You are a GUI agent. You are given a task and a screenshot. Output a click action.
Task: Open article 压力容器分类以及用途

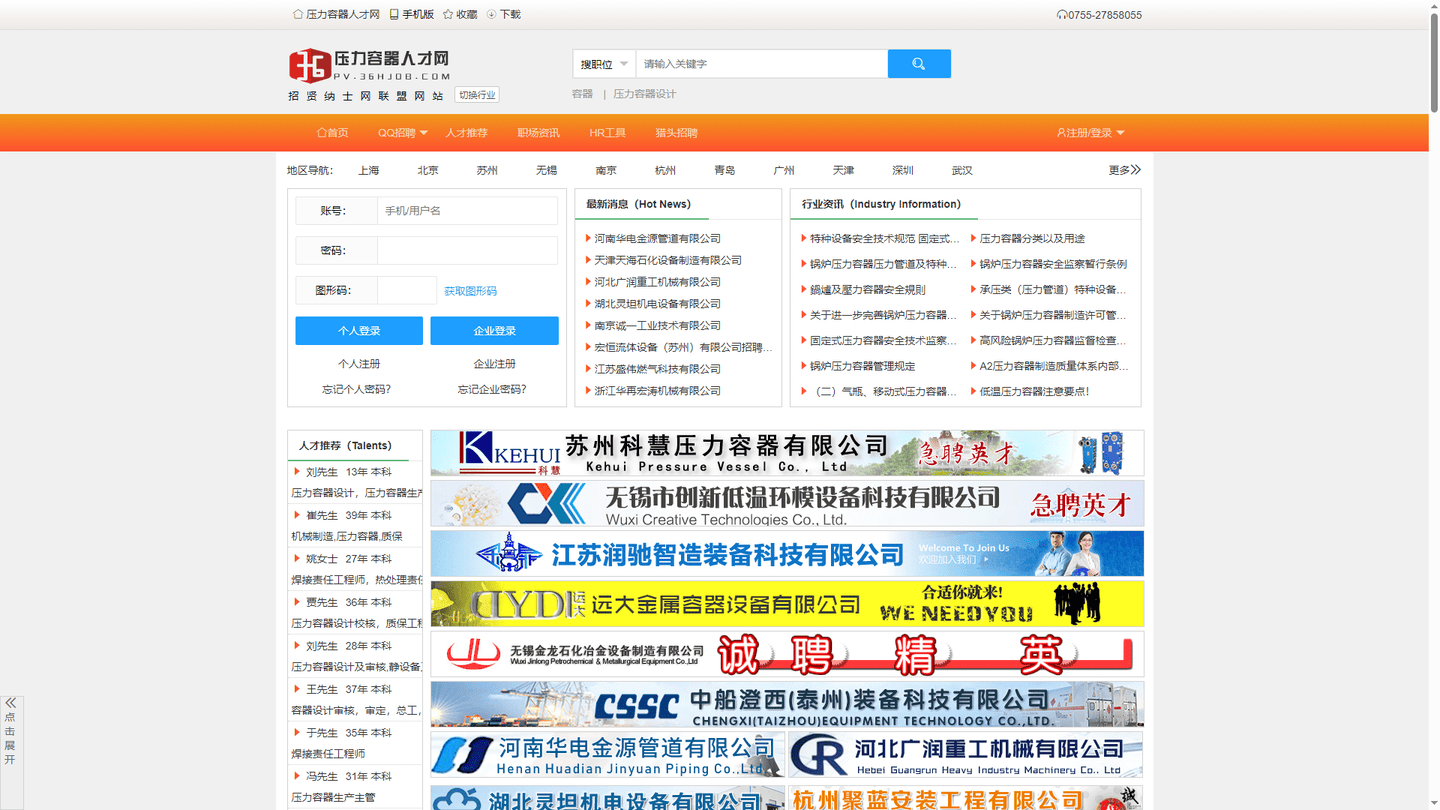click(1032, 239)
